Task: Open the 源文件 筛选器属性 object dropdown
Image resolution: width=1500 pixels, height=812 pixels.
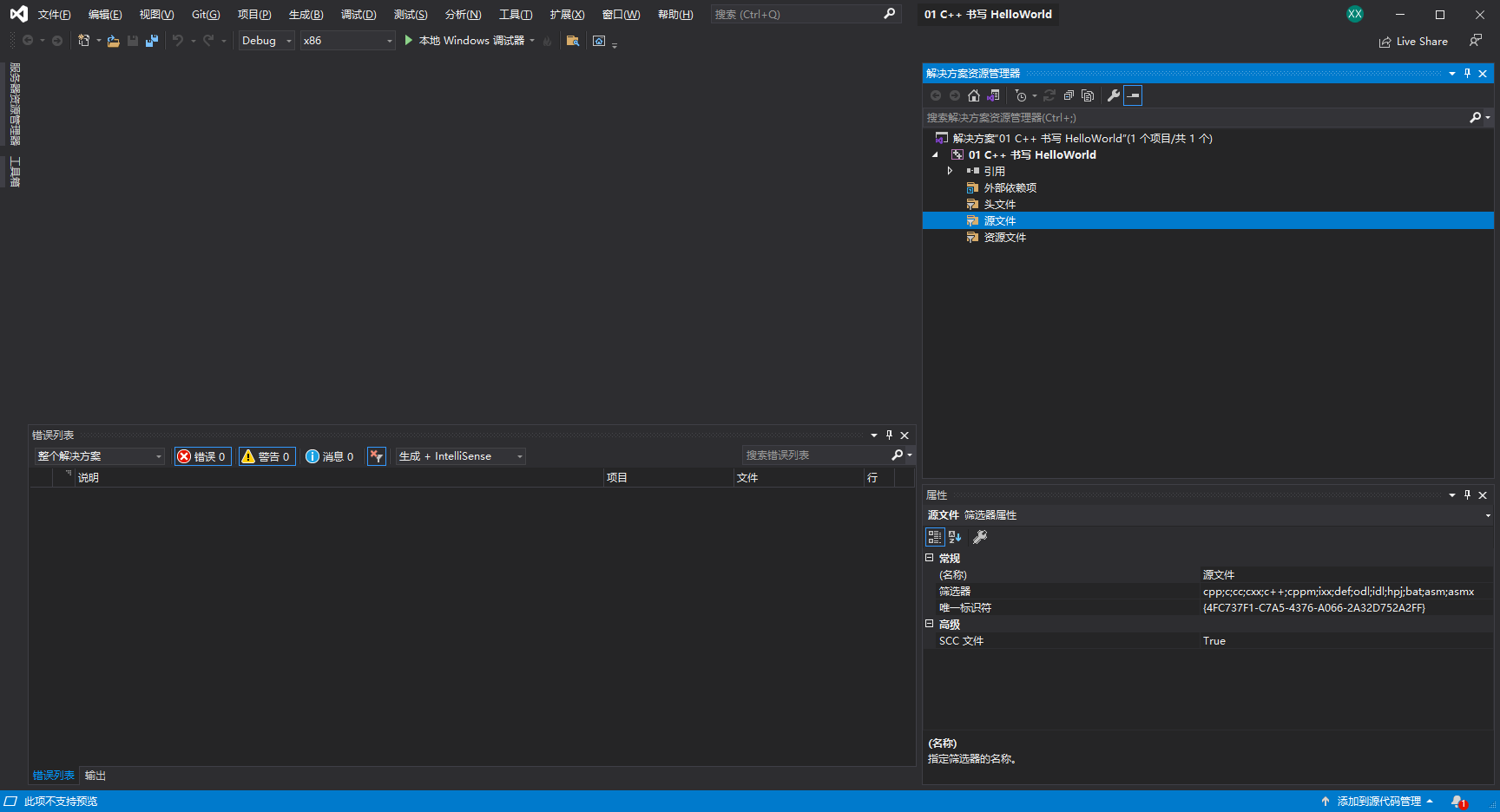Action: (x=1488, y=515)
